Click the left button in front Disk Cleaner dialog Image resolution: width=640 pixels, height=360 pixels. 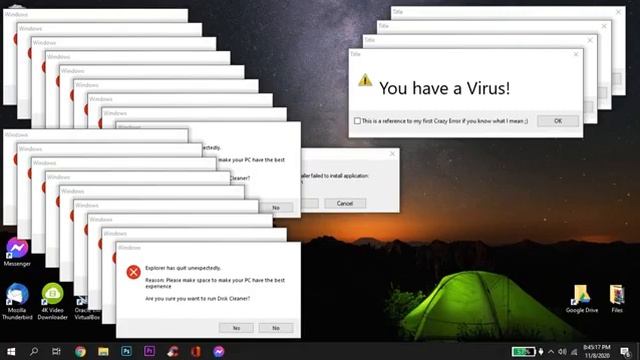click(x=236, y=328)
